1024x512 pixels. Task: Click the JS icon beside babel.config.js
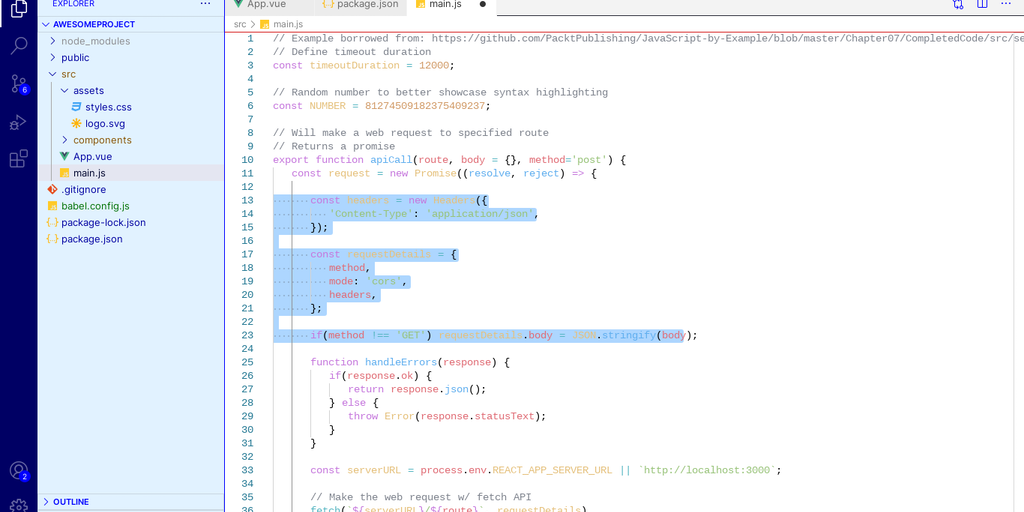coord(53,206)
